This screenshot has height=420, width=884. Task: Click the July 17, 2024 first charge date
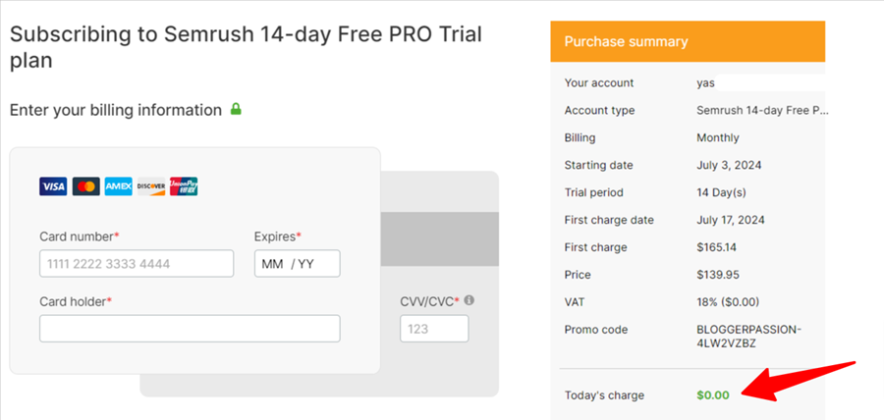tap(731, 220)
